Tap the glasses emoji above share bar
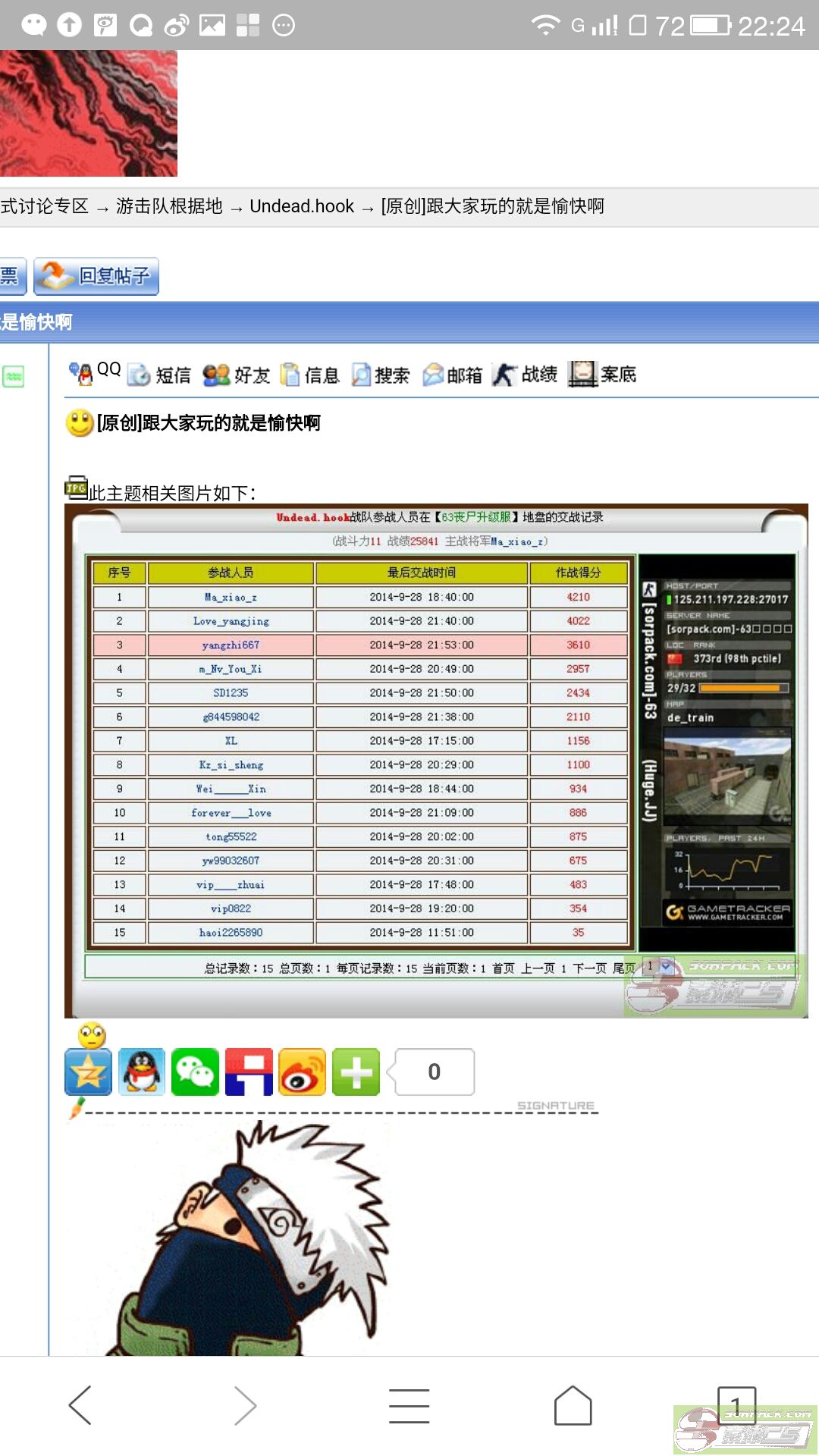Viewport: 819px width, 1456px height. tap(92, 1035)
